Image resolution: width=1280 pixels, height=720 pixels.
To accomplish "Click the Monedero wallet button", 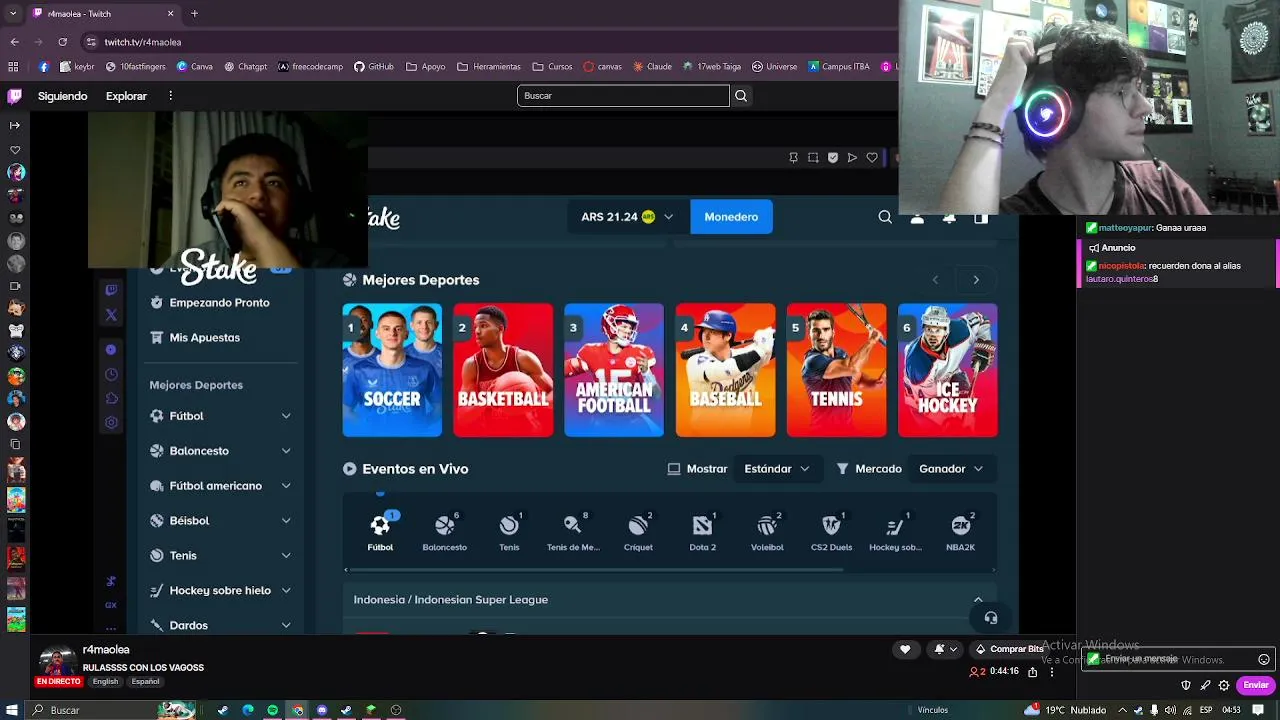I will point(731,217).
